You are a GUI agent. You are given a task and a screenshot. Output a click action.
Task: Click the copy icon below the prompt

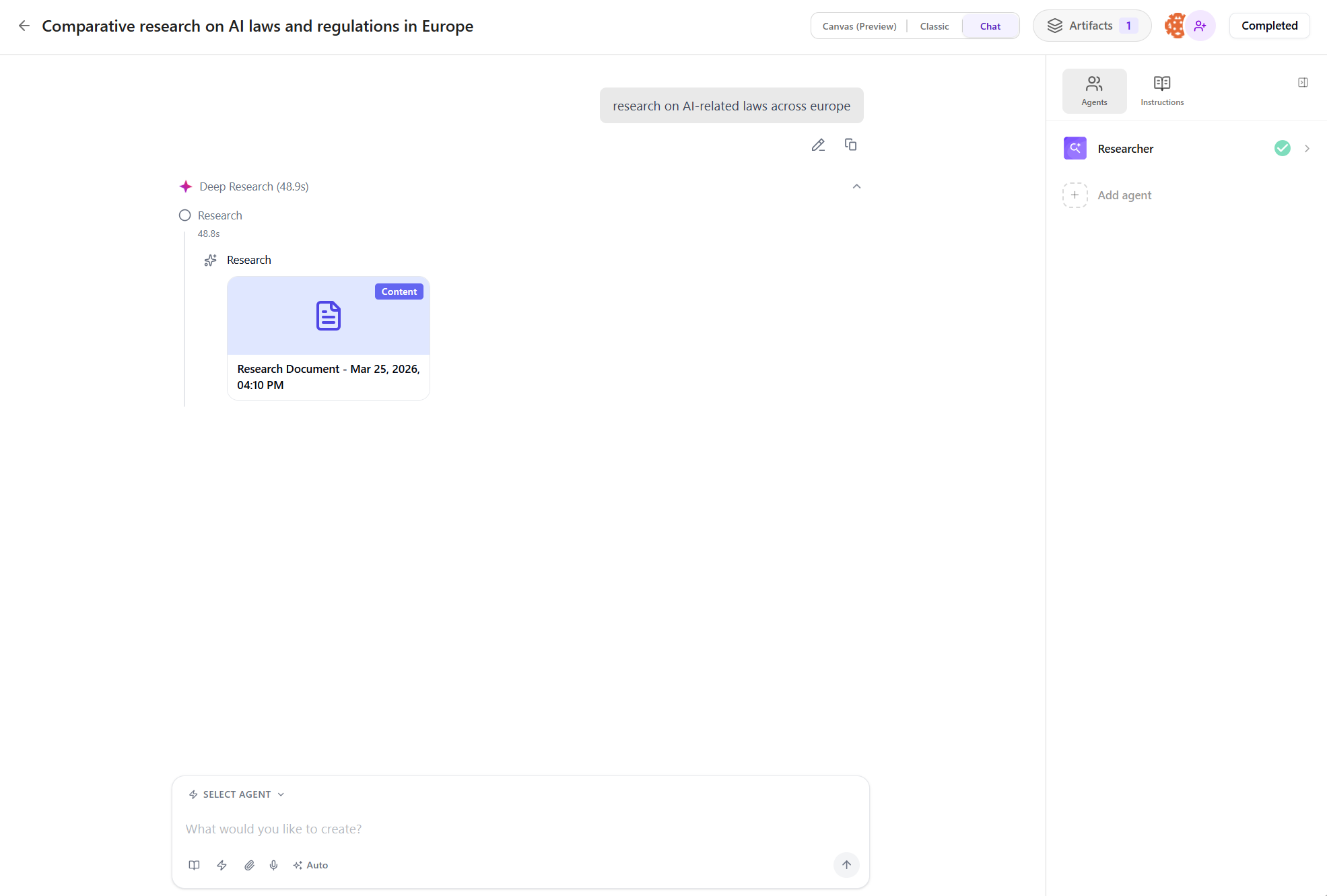[850, 144]
